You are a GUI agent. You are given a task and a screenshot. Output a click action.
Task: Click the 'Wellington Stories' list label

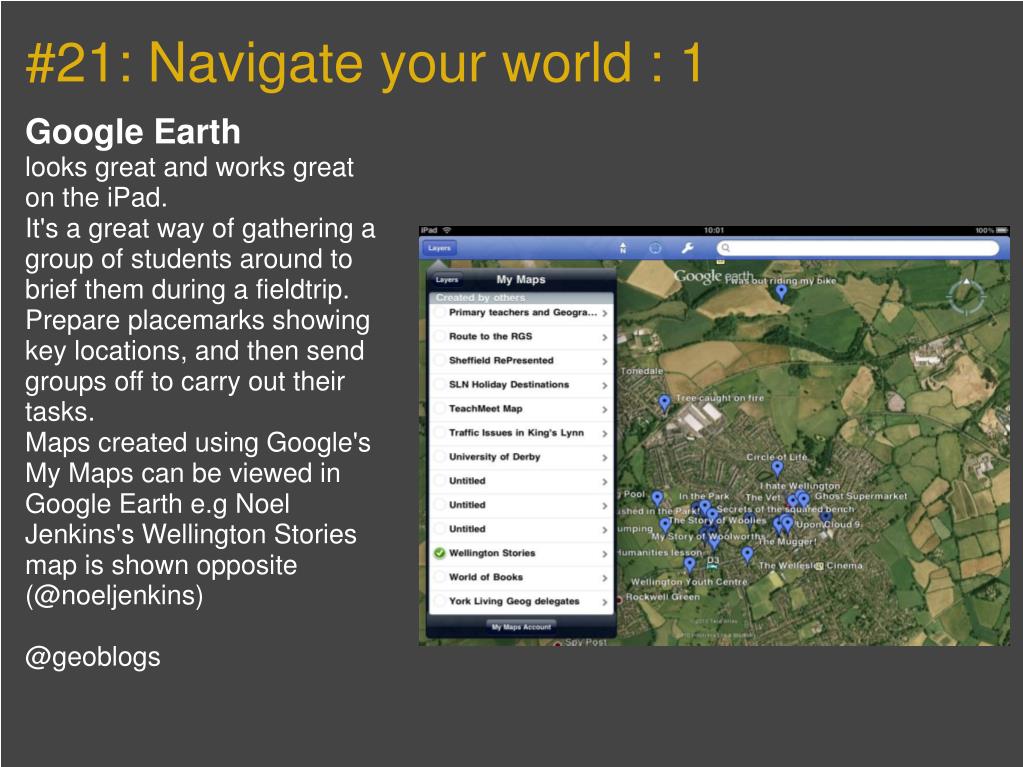(x=492, y=552)
